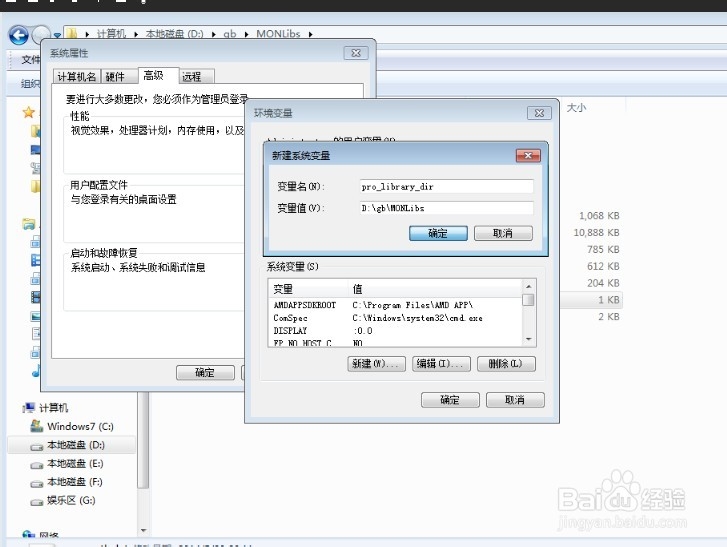
Task: Click the variable column header
Action: pos(308,289)
